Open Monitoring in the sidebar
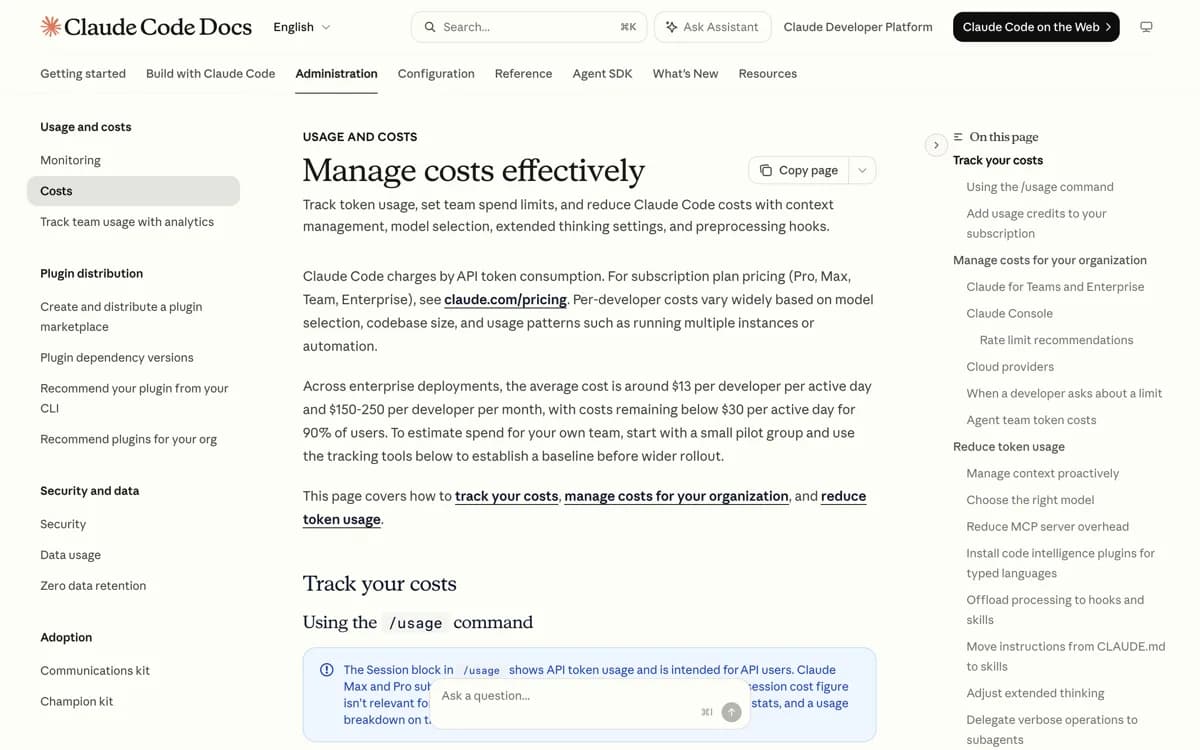1200x750 pixels. [x=70, y=160]
